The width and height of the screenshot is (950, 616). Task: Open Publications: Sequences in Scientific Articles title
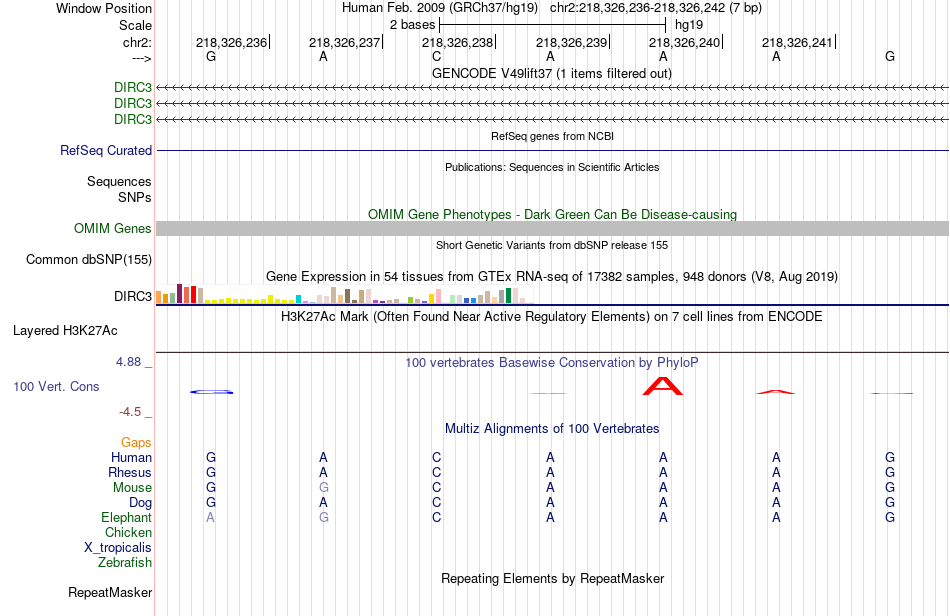[x=552, y=167]
